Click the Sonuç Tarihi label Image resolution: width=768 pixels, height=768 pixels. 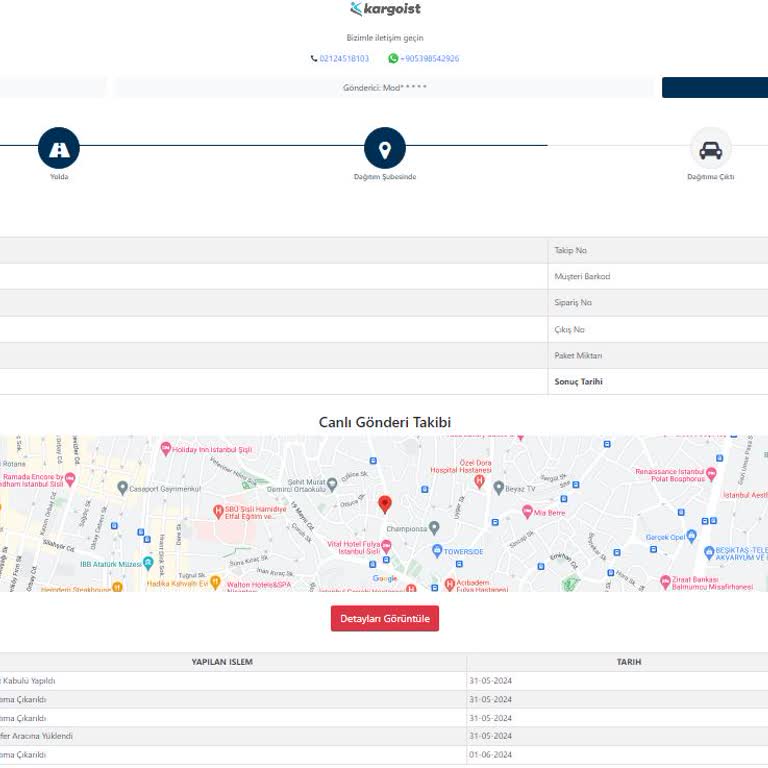click(578, 382)
